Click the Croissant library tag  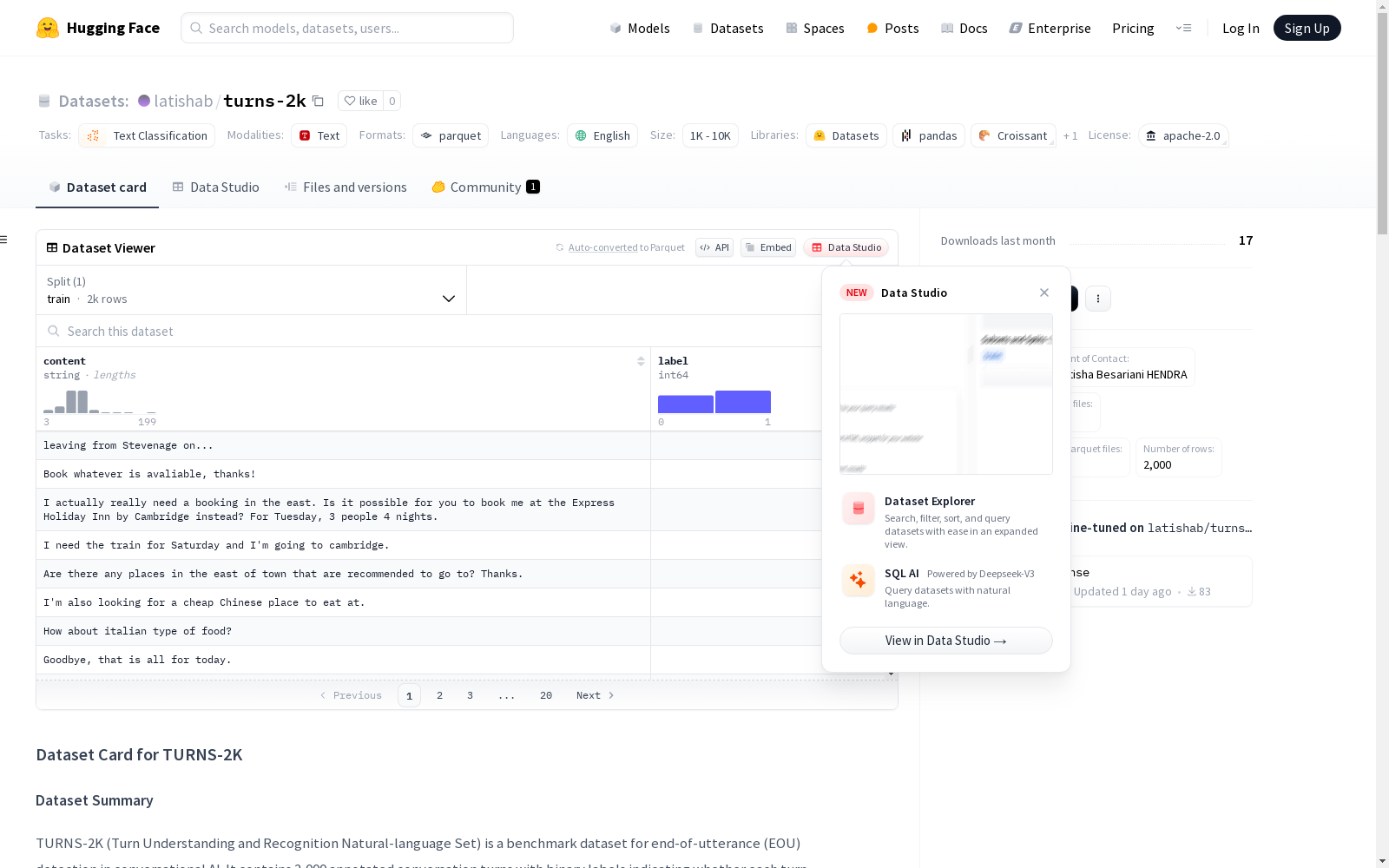[1013, 135]
